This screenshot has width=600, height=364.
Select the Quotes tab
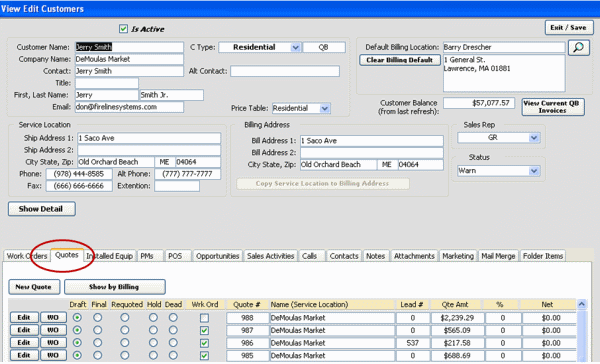pos(67,255)
